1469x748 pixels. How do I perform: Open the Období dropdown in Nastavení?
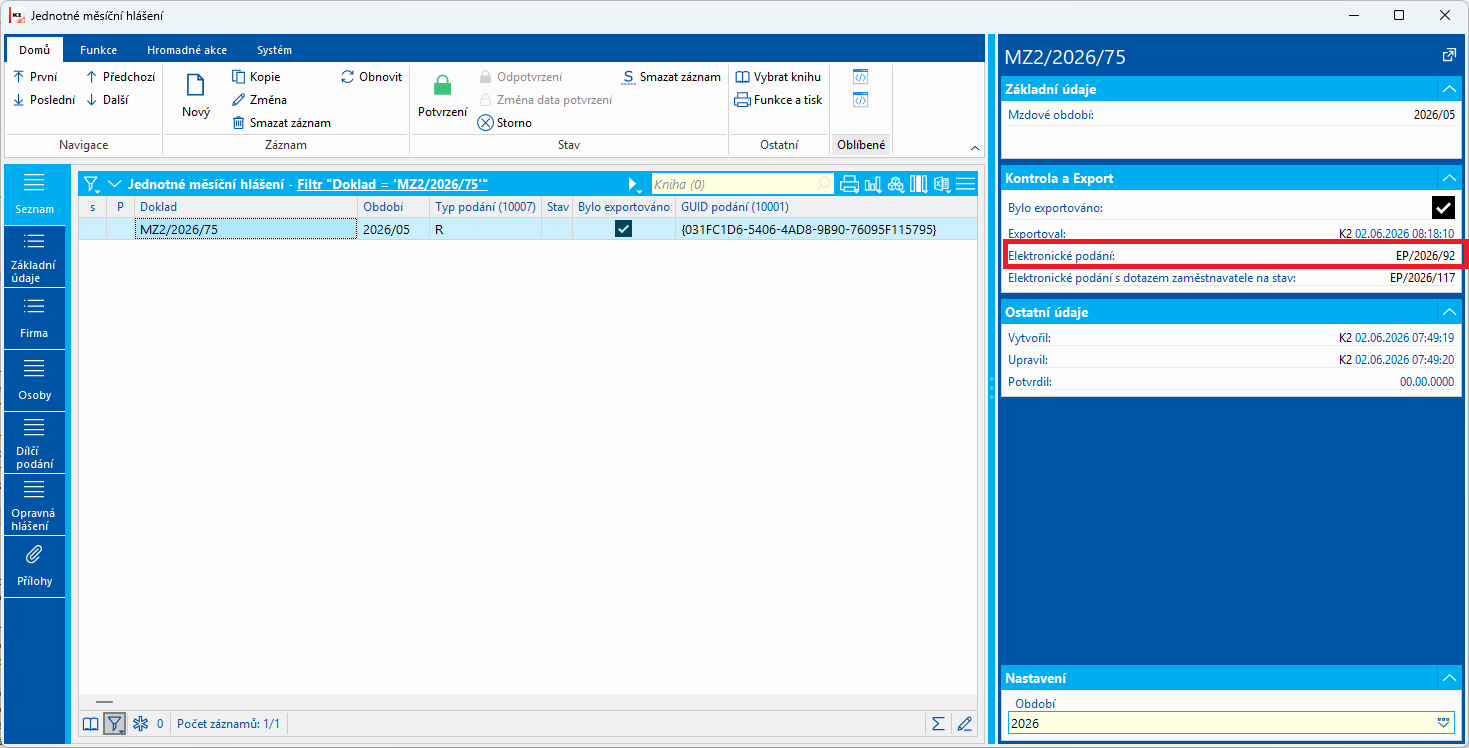[x=1443, y=722]
